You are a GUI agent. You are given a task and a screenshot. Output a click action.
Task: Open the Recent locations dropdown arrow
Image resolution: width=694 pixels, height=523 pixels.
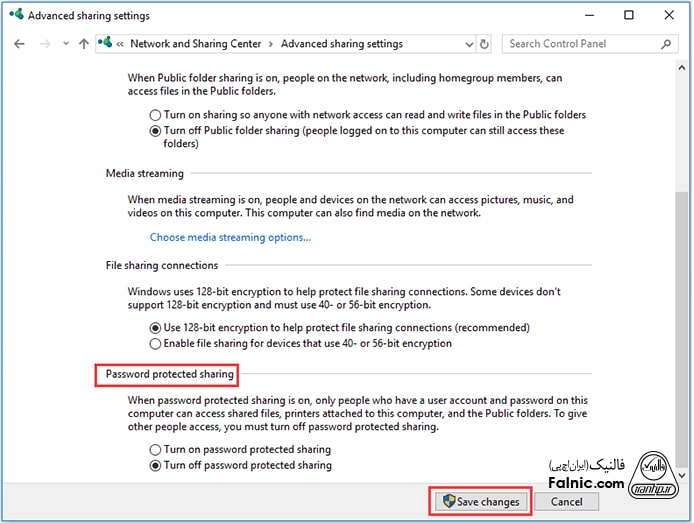click(65, 44)
